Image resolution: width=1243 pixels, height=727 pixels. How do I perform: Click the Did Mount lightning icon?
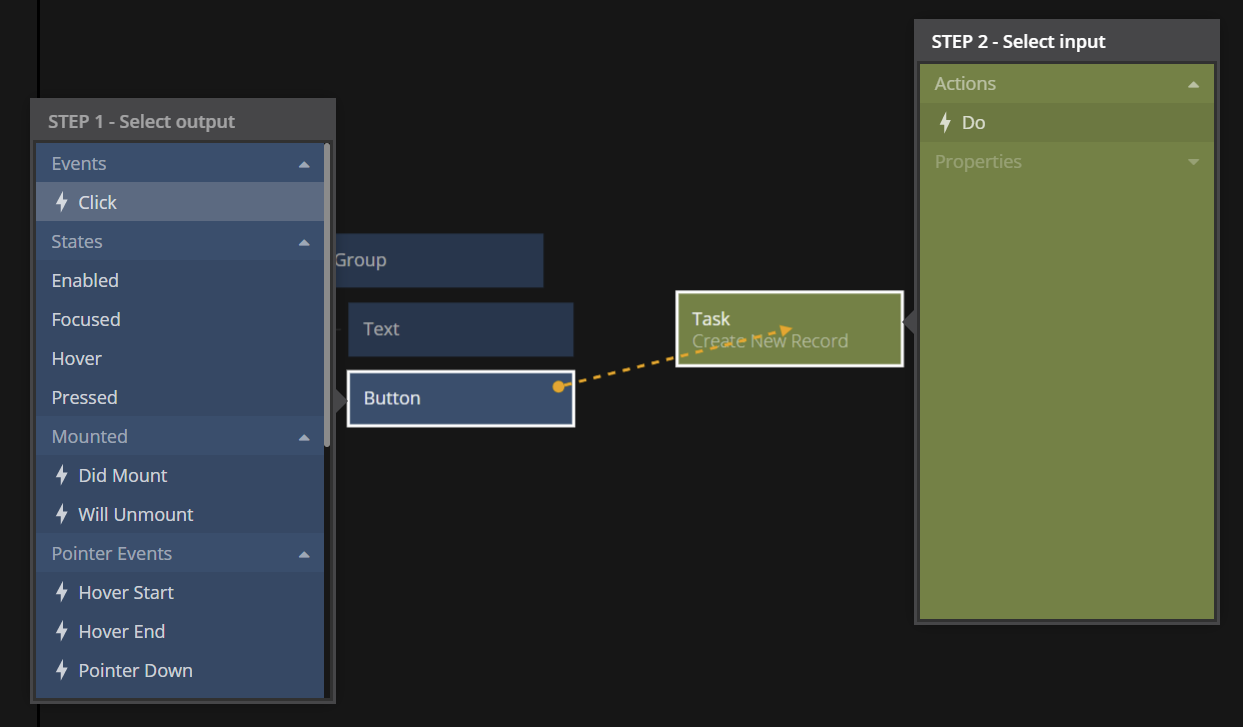[x=61, y=476]
